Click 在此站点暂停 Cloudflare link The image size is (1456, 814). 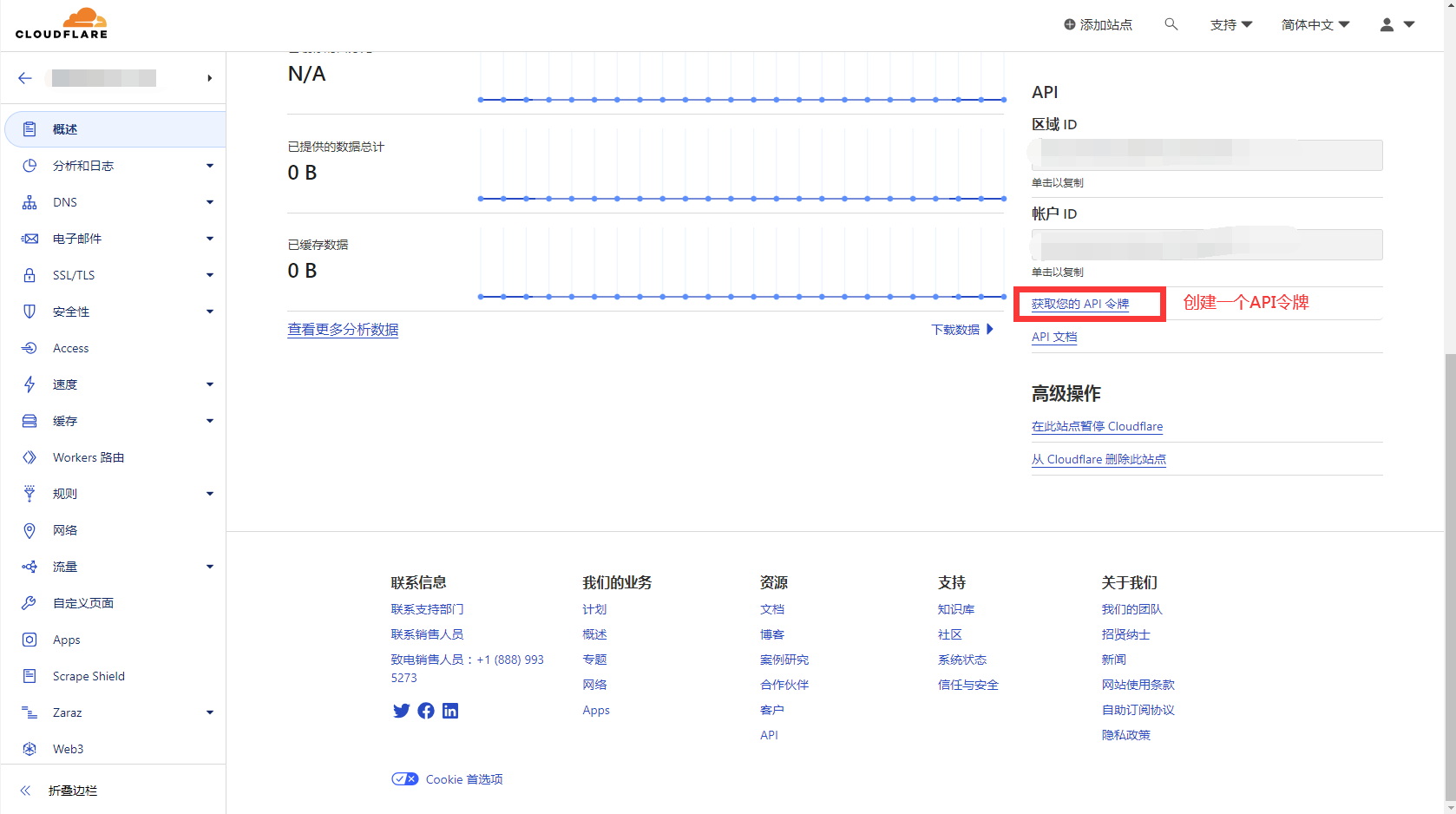pos(1097,426)
